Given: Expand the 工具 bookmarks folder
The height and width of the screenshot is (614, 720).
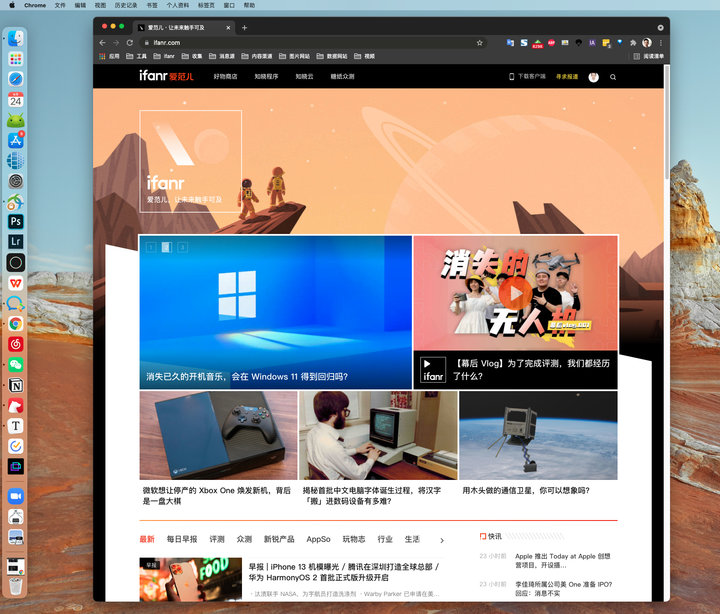Looking at the screenshot, I should point(136,56).
